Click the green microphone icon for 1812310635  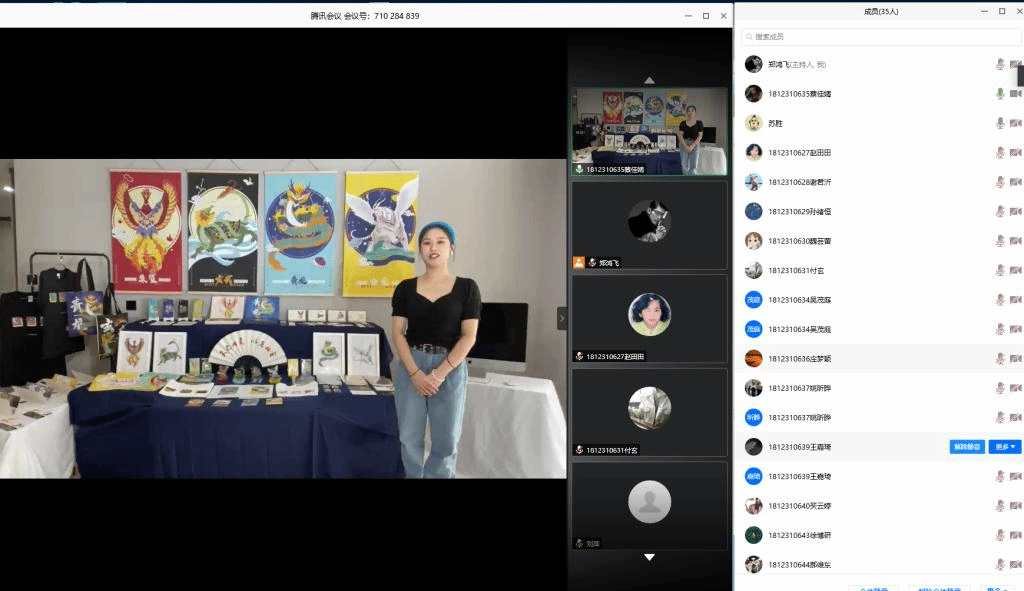coord(999,94)
